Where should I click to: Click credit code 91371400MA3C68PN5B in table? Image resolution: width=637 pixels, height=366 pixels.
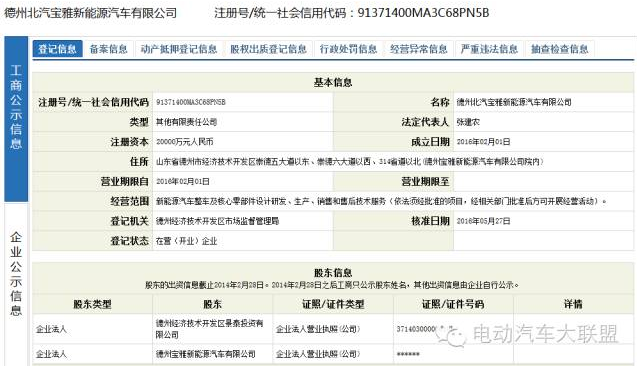[191, 102]
